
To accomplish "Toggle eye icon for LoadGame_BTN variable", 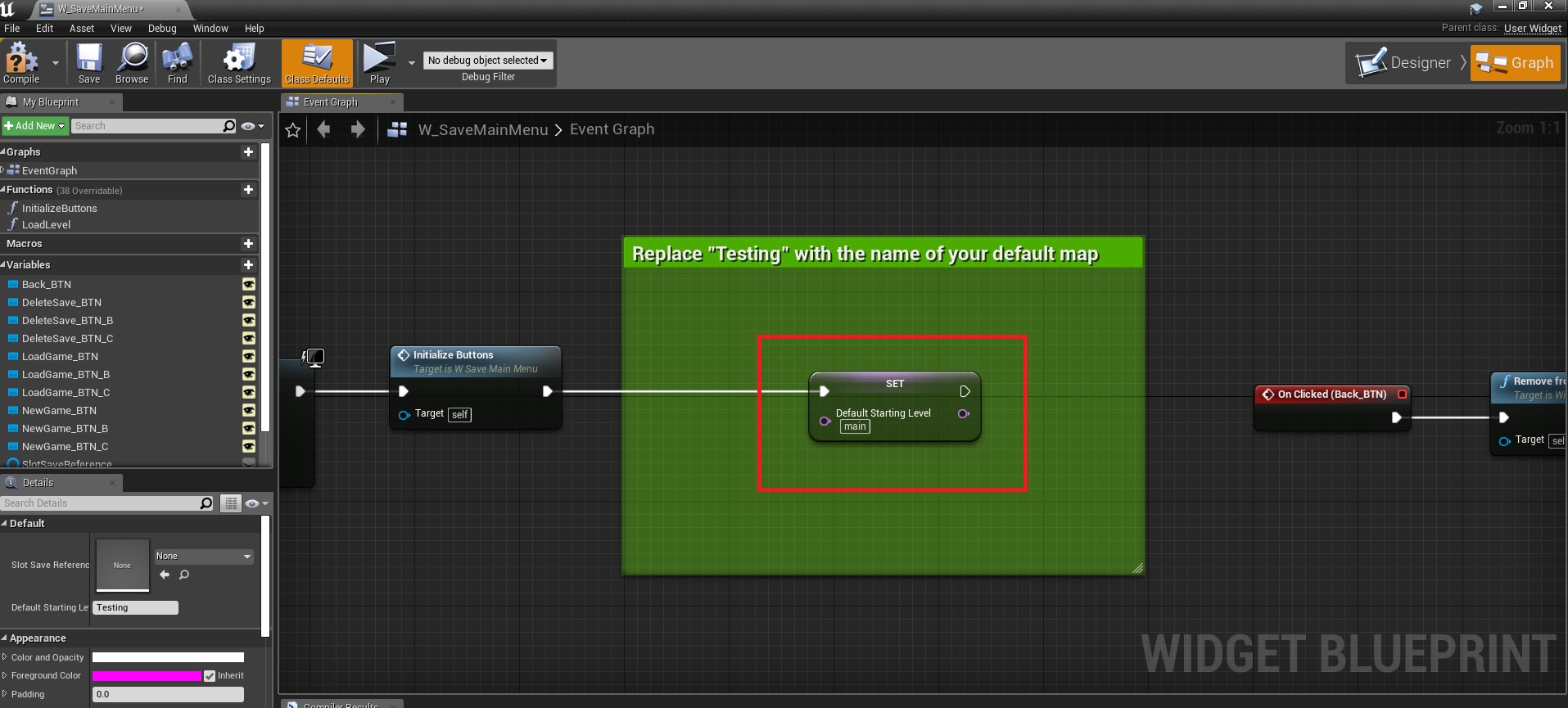I will tap(249, 357).
